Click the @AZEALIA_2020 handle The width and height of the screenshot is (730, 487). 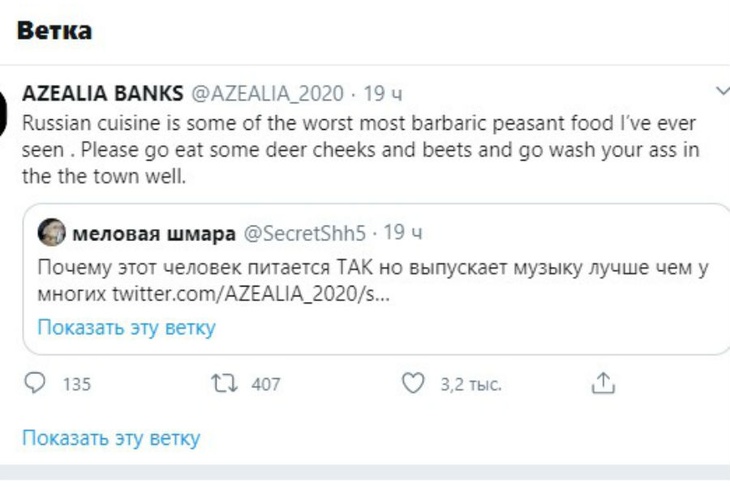point(267,94)
